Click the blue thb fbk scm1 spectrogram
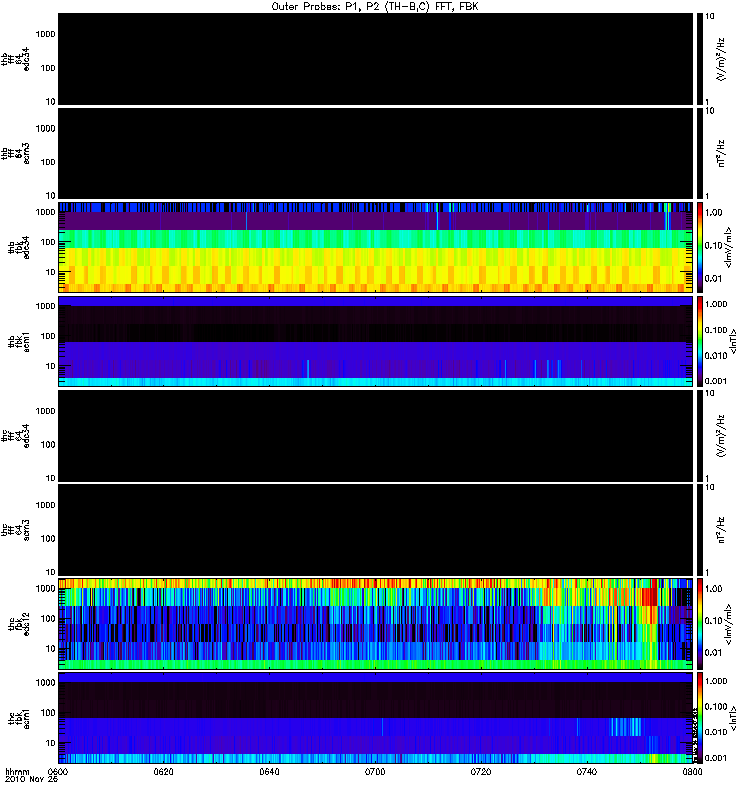The width and height of the screenshot is (750, 800). coord(375,341)
